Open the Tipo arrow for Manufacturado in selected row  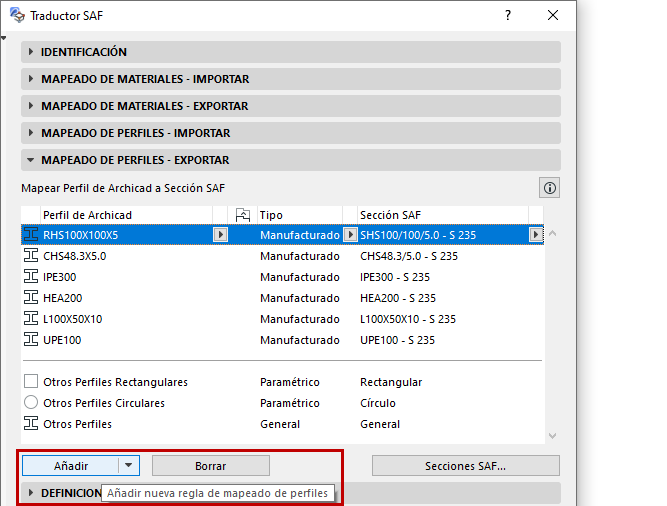[350, 235]
